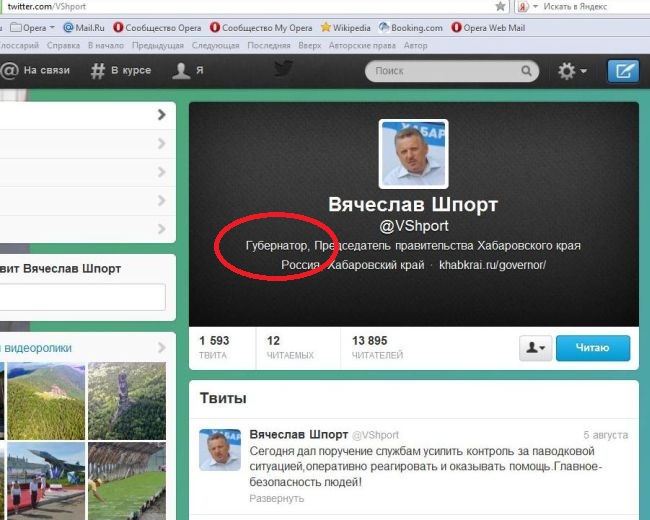Expand the tweet with 'Развернуть'
650x520 pixels.
276,498
